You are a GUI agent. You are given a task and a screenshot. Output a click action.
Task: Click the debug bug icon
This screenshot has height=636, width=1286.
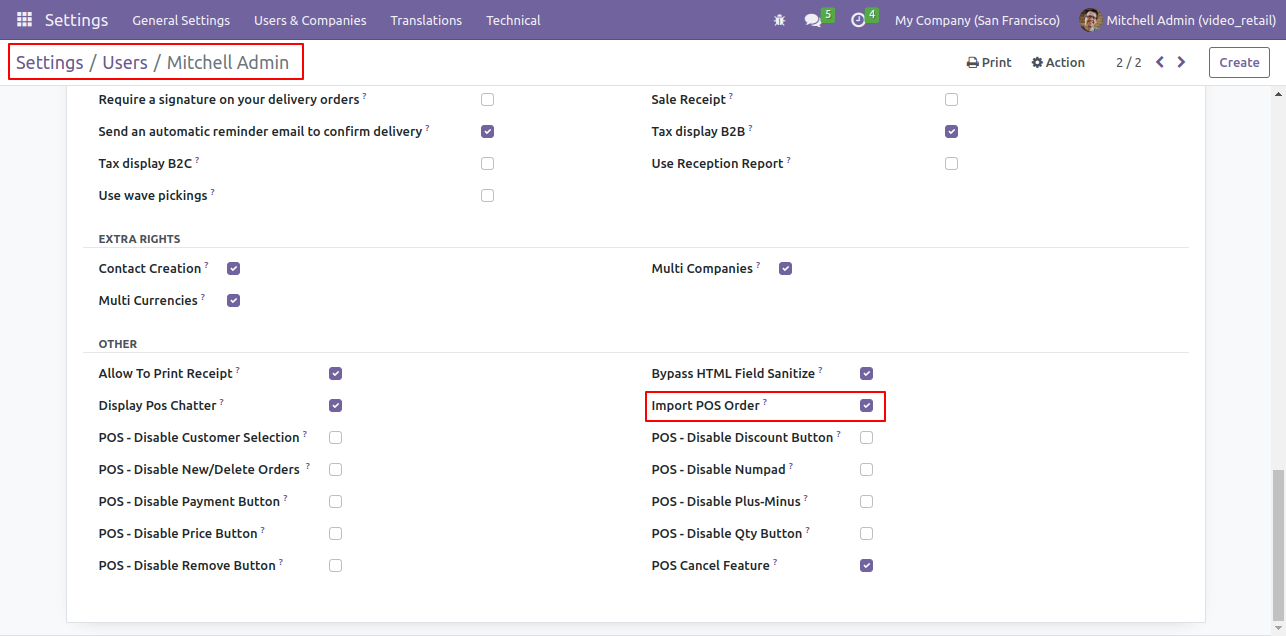780,20
